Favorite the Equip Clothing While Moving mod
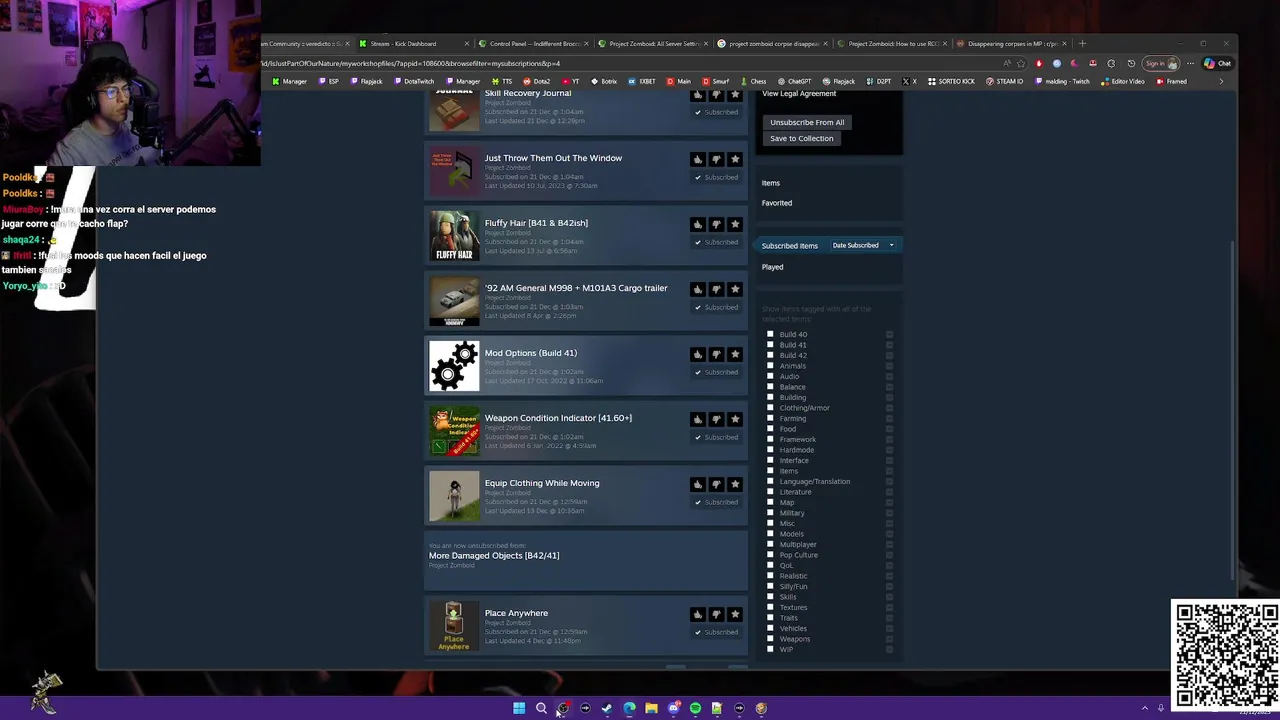The height and width of the screenshot is (720, 1280). [735, 484]
